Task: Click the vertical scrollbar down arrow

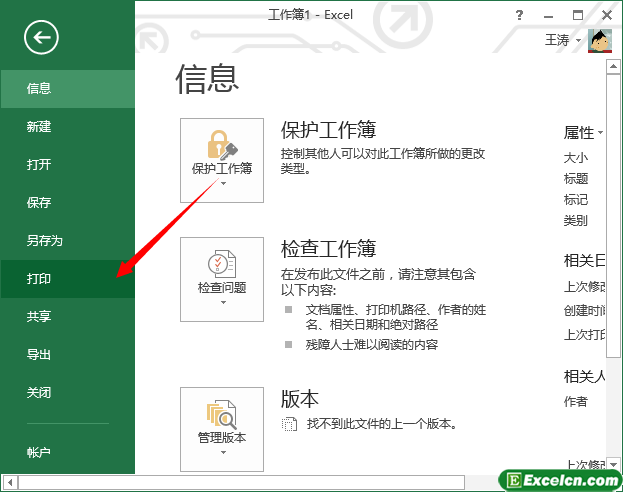Action: coord(613,464)
